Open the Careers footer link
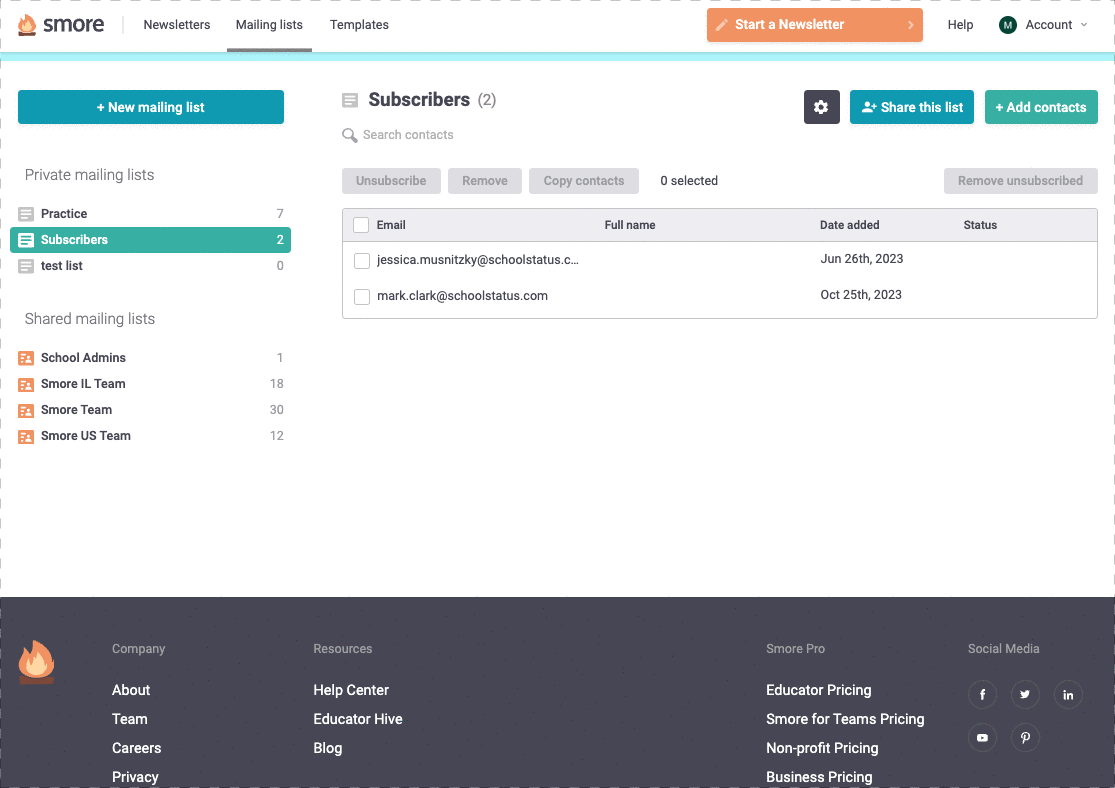 coord(137,748)
